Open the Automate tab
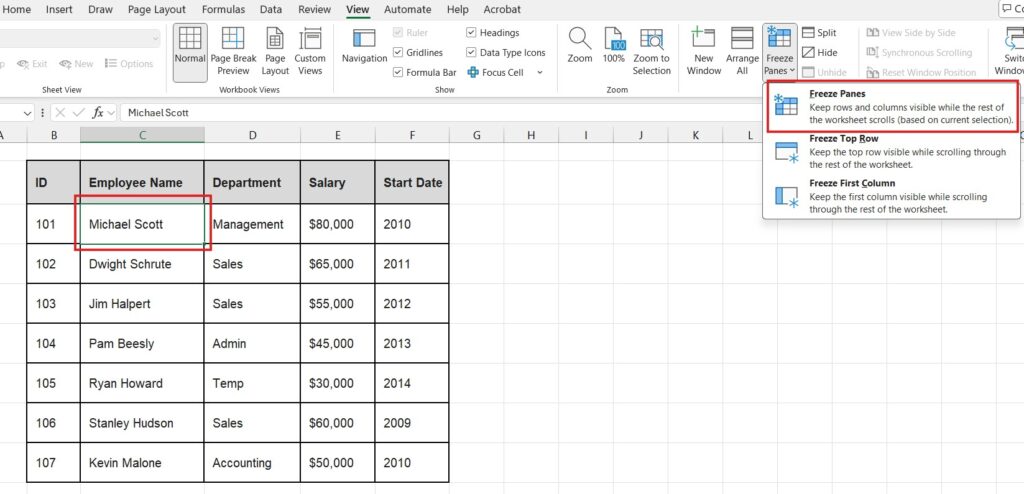 pyautogui.click(x=408, y=10)
